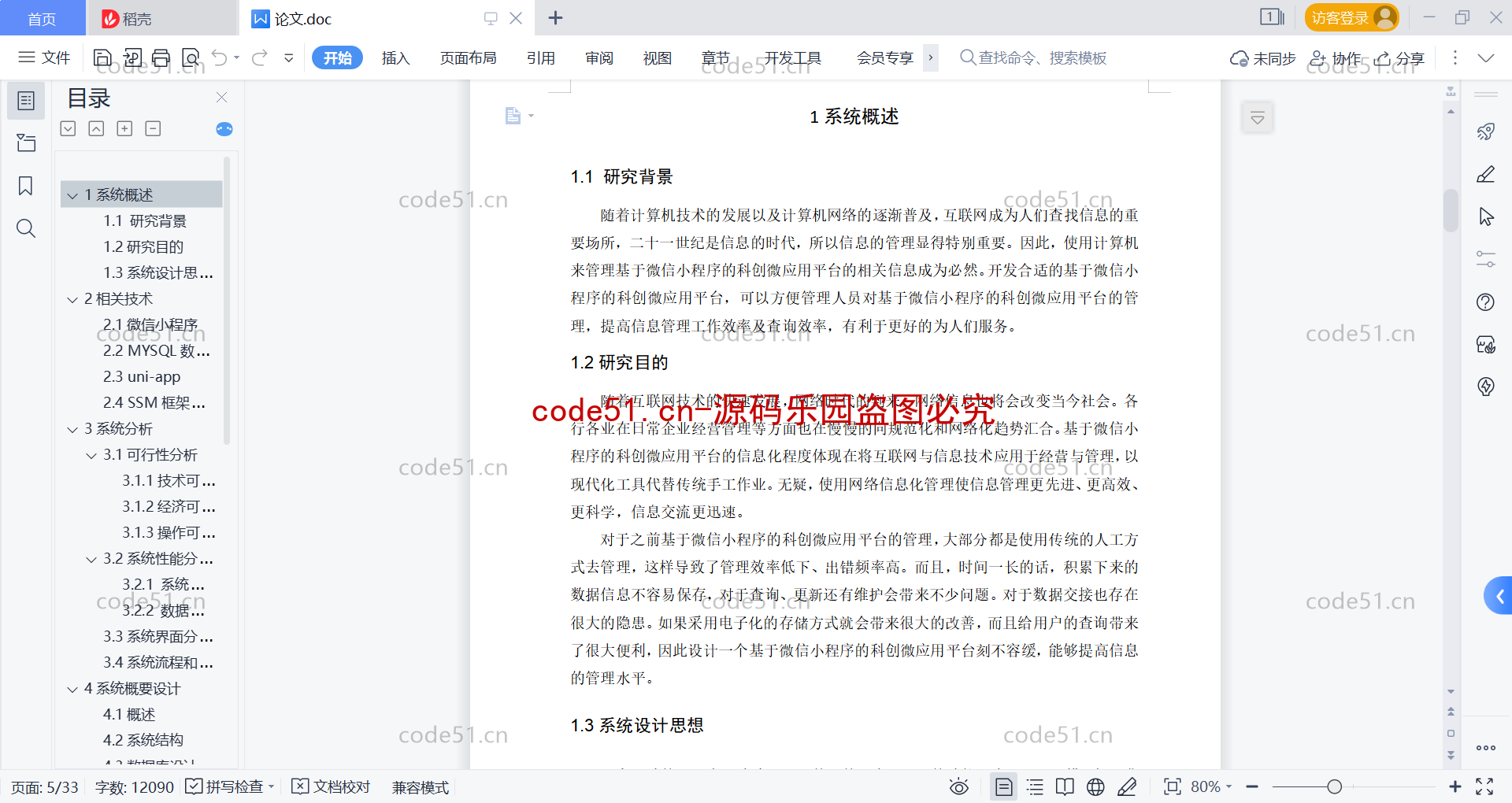Click the help question mark icon
1512x803 pixels.
click(x=1486, y=302)
